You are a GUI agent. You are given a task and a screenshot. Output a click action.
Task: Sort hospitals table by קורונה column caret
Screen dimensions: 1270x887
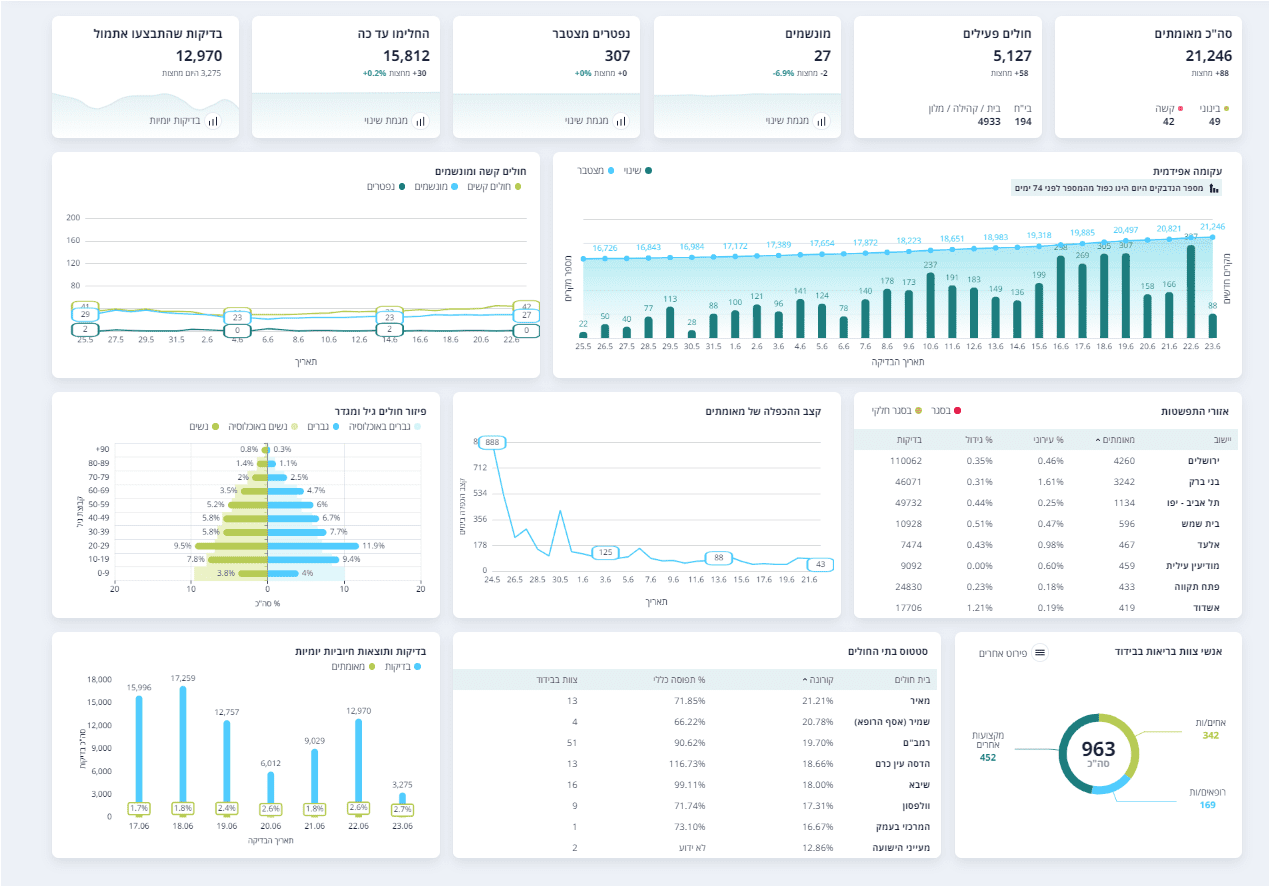[806, 680]
